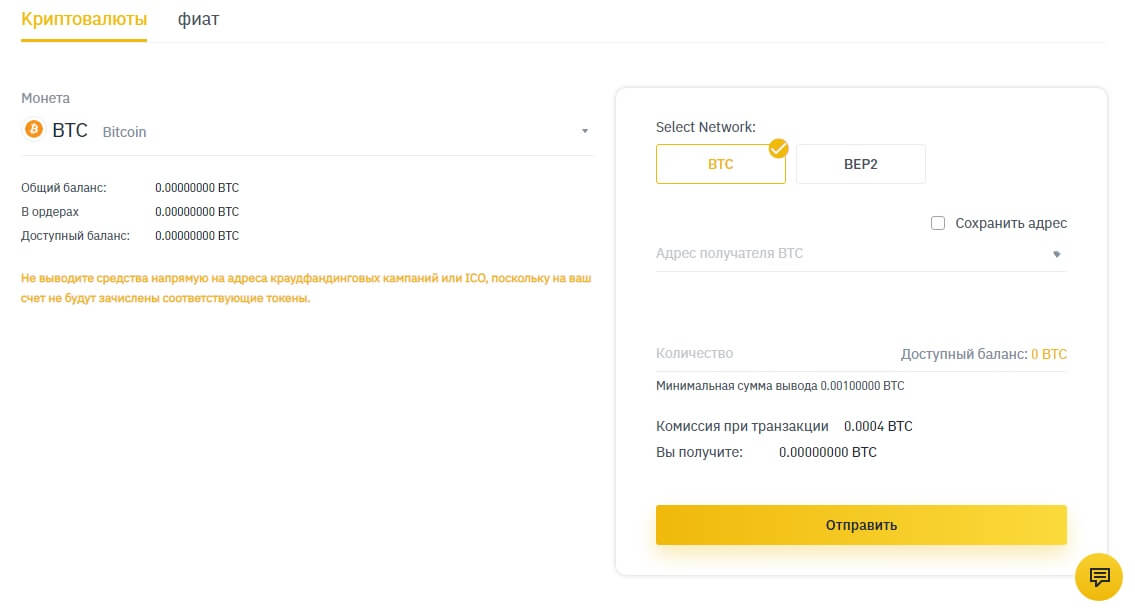The image size is (1135, 613).
Task: Click the Отправить button
Action: pos(861,525)
